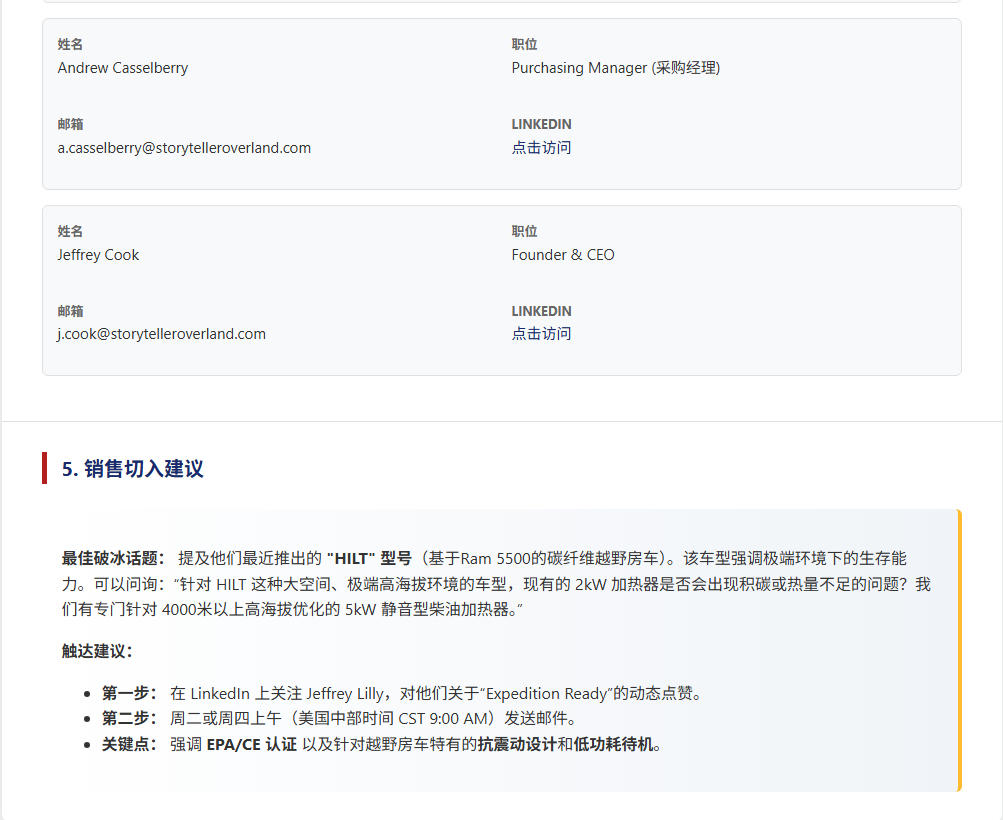Click the email j.cook@storytelleroverland.com
This screenshot has width=1003, height=820.
pyautogui.click(x=160, y=333)
